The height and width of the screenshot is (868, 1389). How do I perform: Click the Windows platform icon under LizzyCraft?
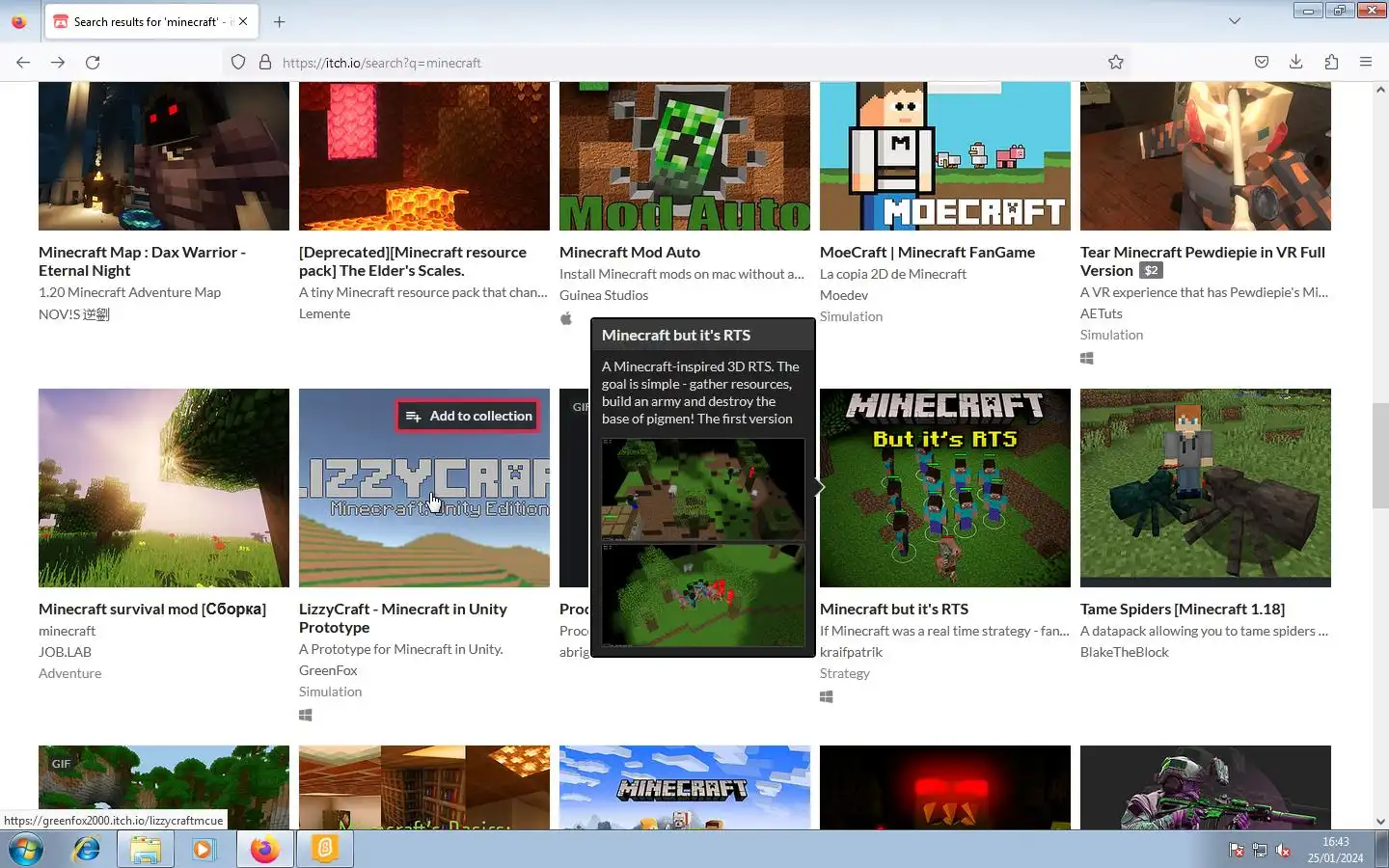pyautogui.click(x=306, y=715)
